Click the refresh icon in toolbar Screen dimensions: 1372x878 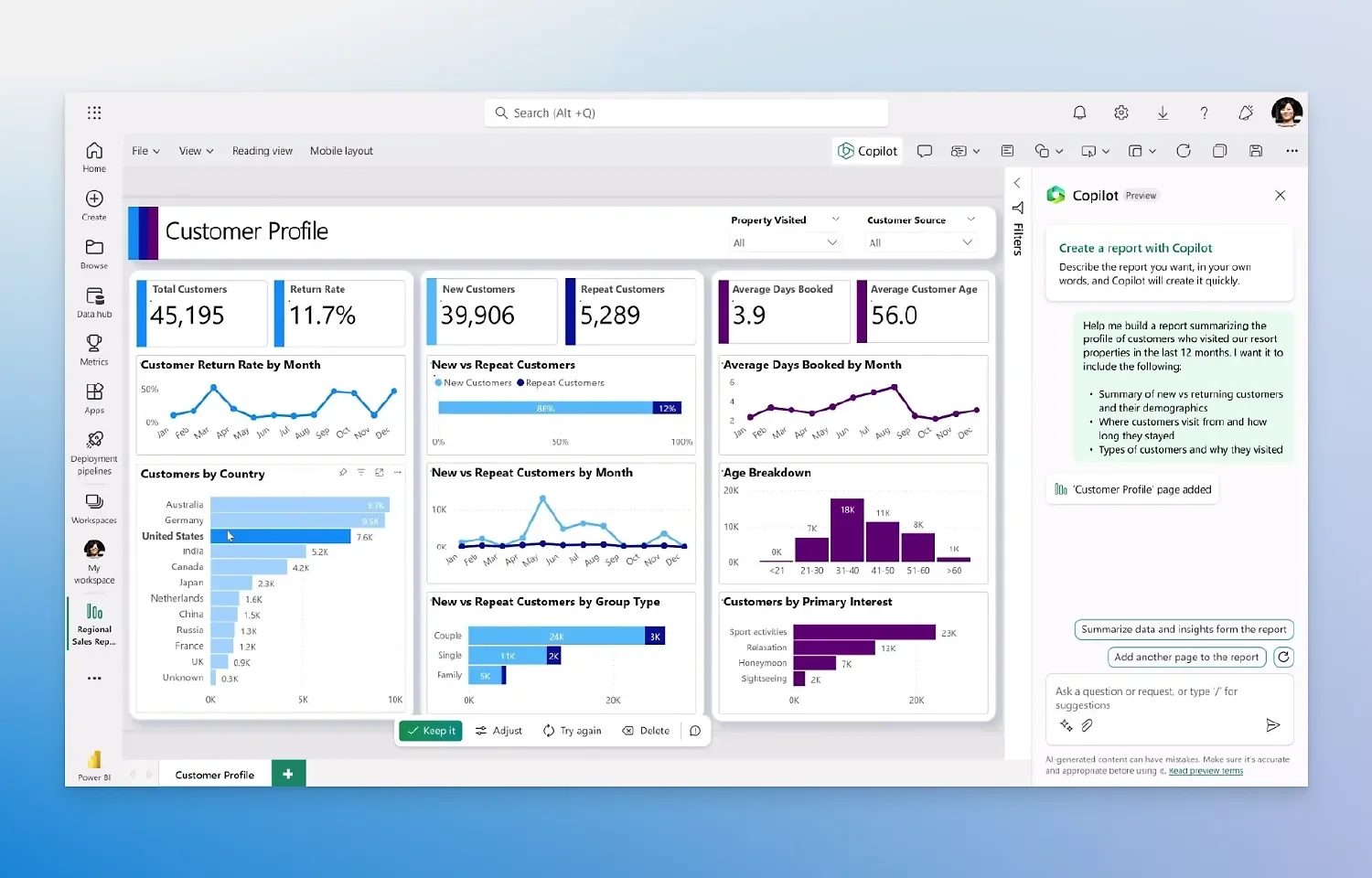(x=1183, y=151)
